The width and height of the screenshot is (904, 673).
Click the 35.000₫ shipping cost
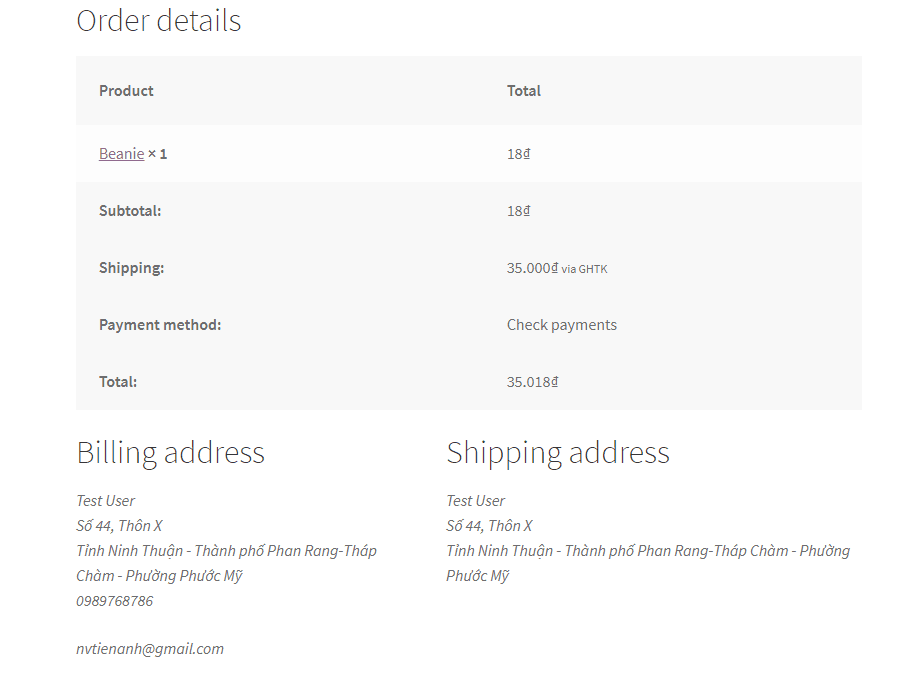(x=533, y=268)
